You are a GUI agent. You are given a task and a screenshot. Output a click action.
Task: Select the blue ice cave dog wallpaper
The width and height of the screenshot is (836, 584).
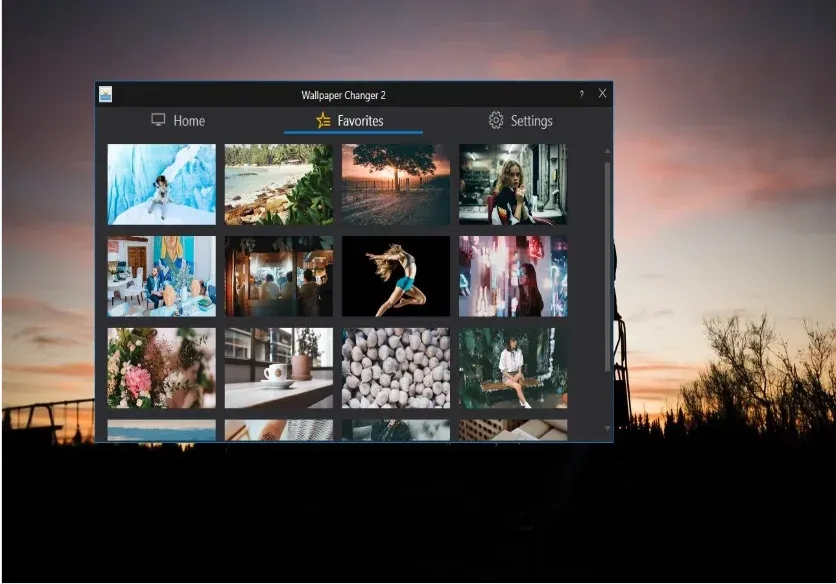click(162, 184)
